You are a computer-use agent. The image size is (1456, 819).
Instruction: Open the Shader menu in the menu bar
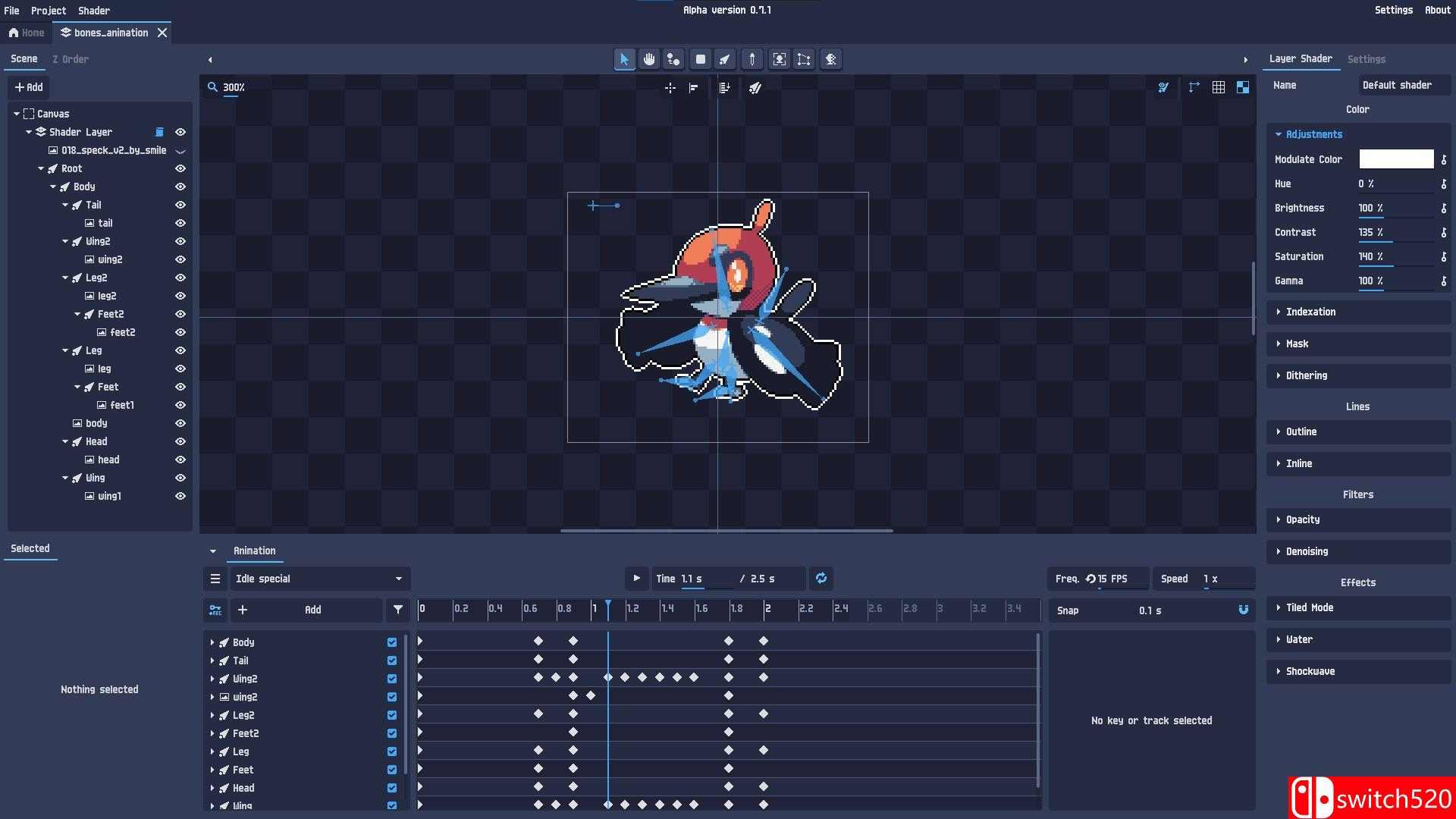click(x=93, y=11)
